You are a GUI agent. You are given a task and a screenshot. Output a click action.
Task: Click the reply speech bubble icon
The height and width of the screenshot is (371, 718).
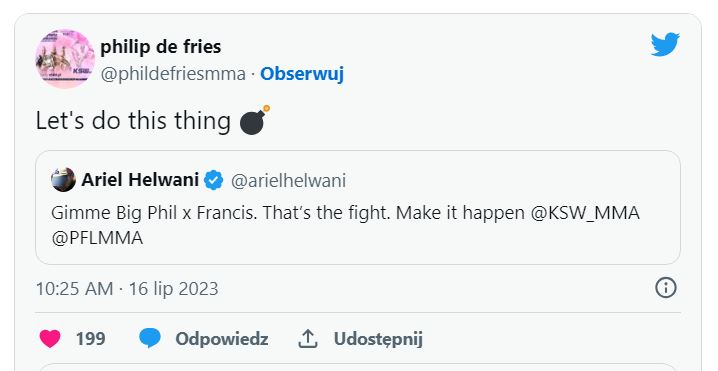tap(150, 338)
